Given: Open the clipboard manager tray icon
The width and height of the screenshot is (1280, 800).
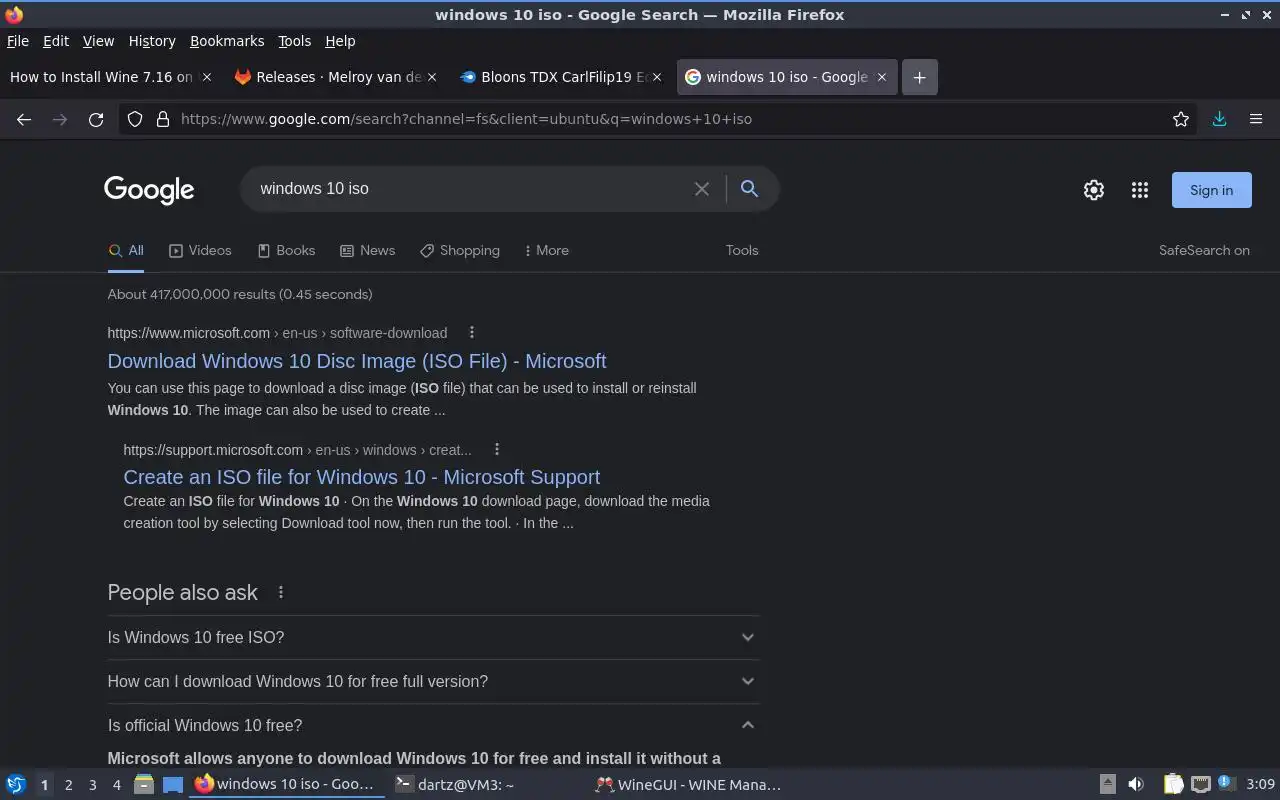Looking at the screenshot, I should 1173,785.
